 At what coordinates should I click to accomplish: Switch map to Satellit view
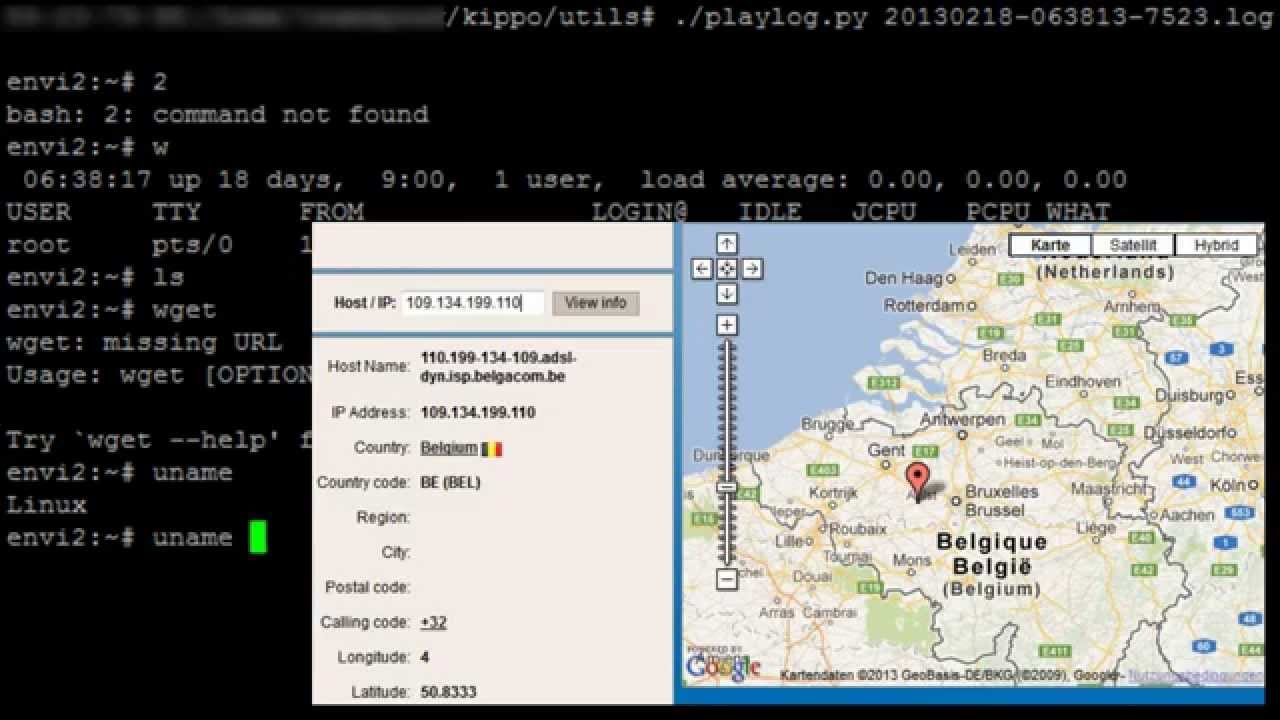pyautogui.click(x=1133, y=245)
